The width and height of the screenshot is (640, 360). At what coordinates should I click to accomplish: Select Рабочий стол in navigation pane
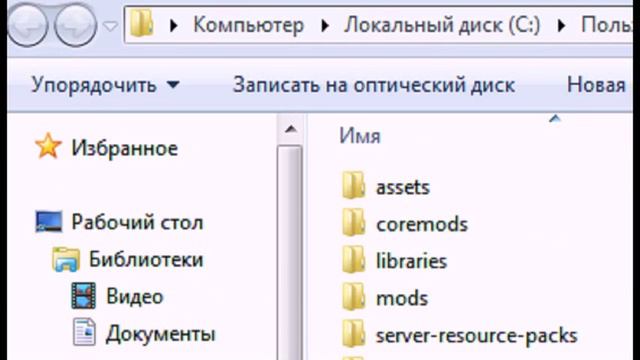[x=137, y=223]
